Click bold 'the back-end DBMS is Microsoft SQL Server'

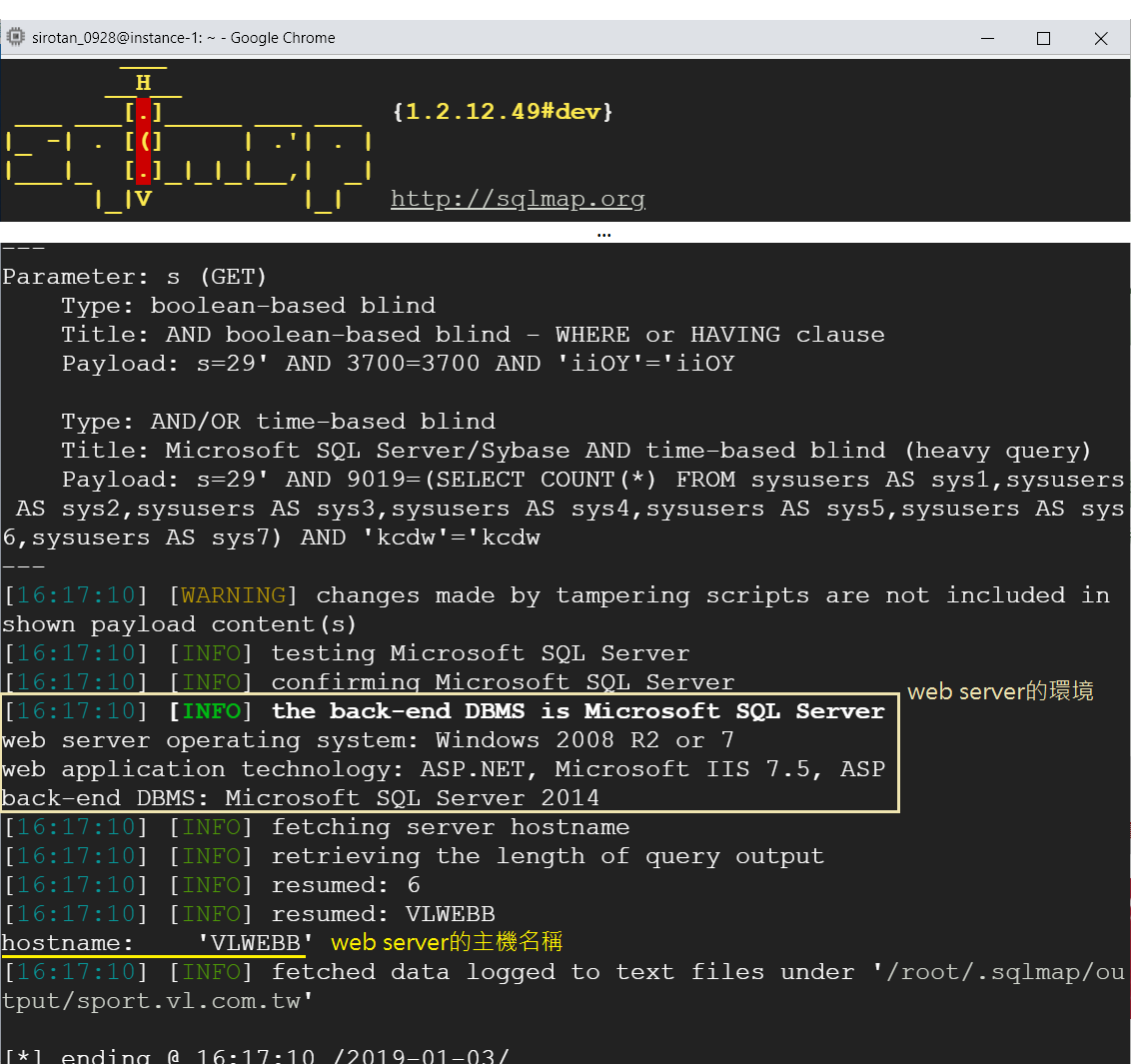[577, 711]
